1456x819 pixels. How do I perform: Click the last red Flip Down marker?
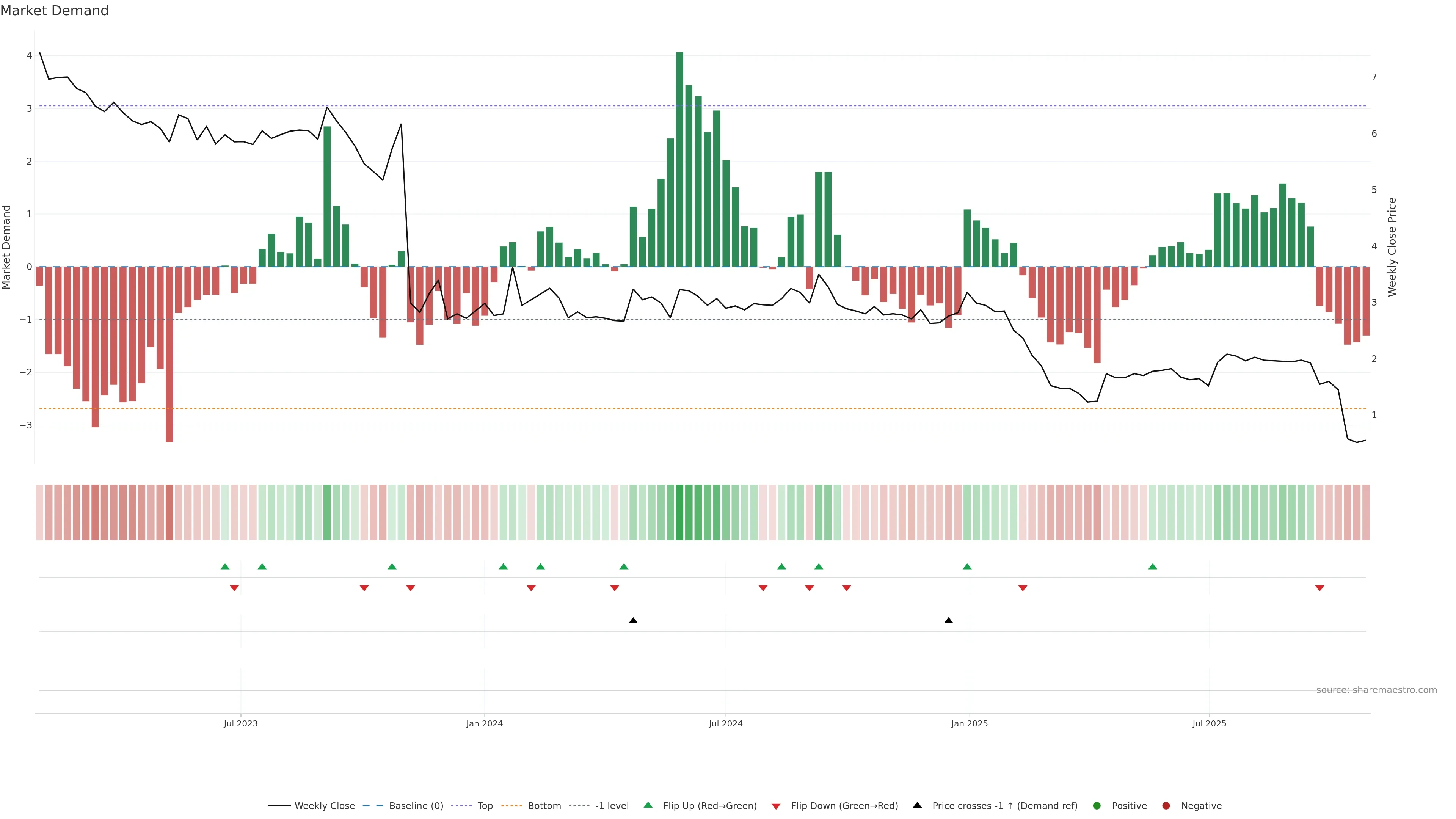[x=1320, y=588]
